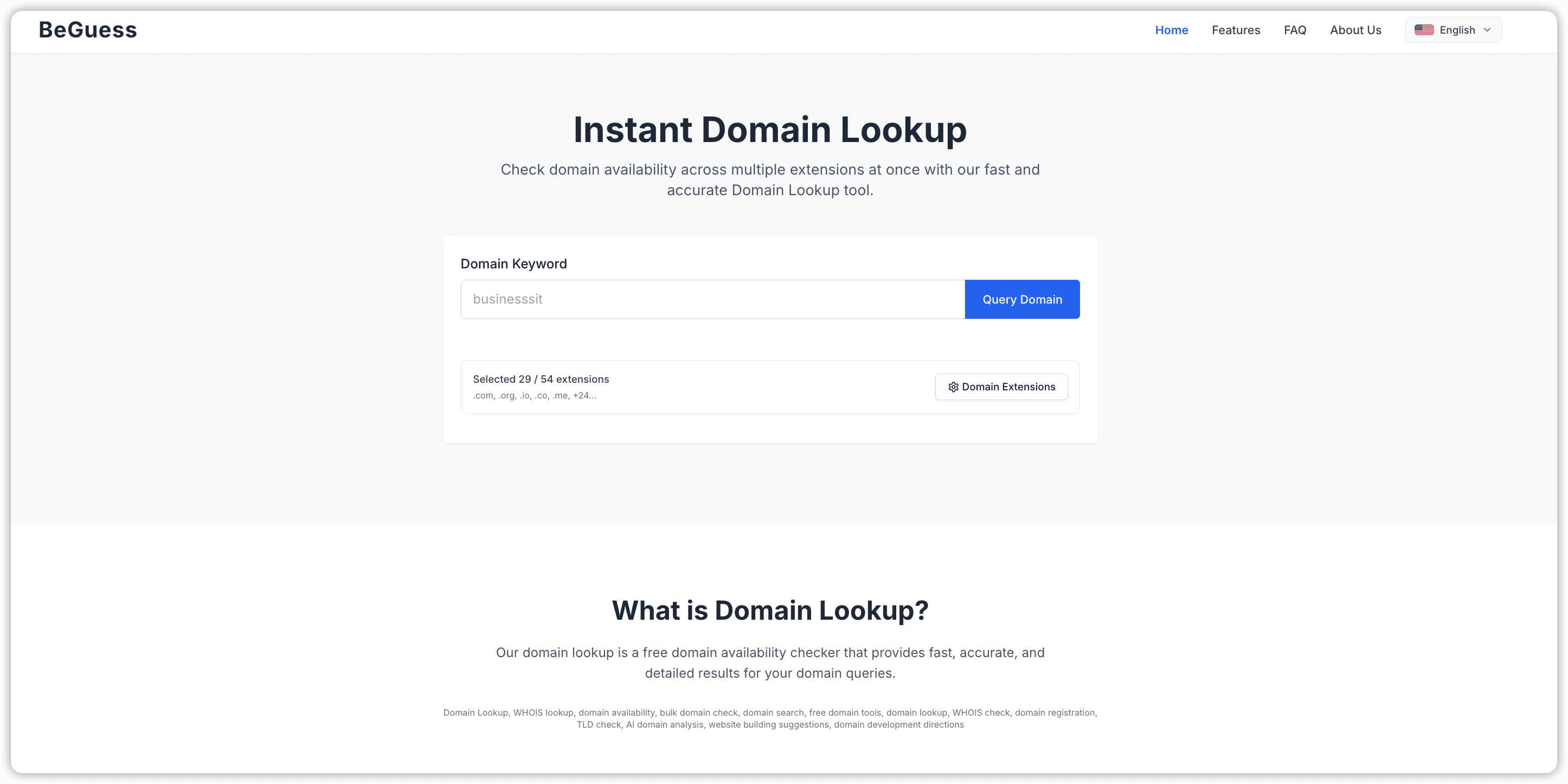Click the US flag icon
This screenshot has width=1568, height=784.
1424,30
